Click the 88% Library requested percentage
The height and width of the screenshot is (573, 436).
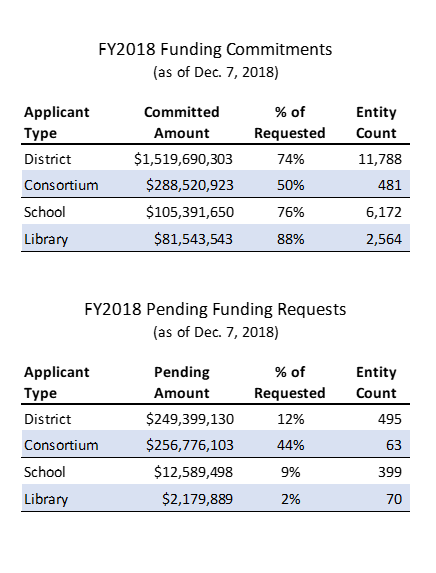pos(291,239)
